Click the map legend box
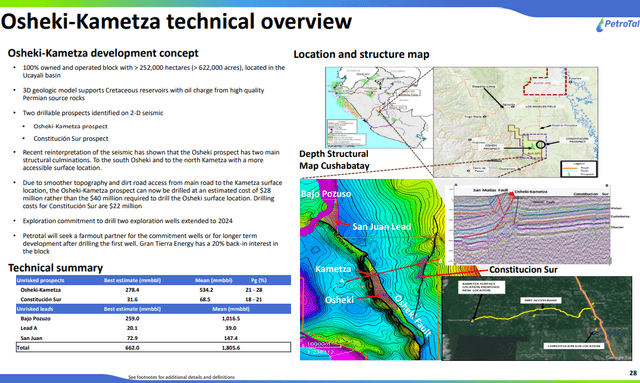Screen dimensions: 640x383 (x=579, y=168)
